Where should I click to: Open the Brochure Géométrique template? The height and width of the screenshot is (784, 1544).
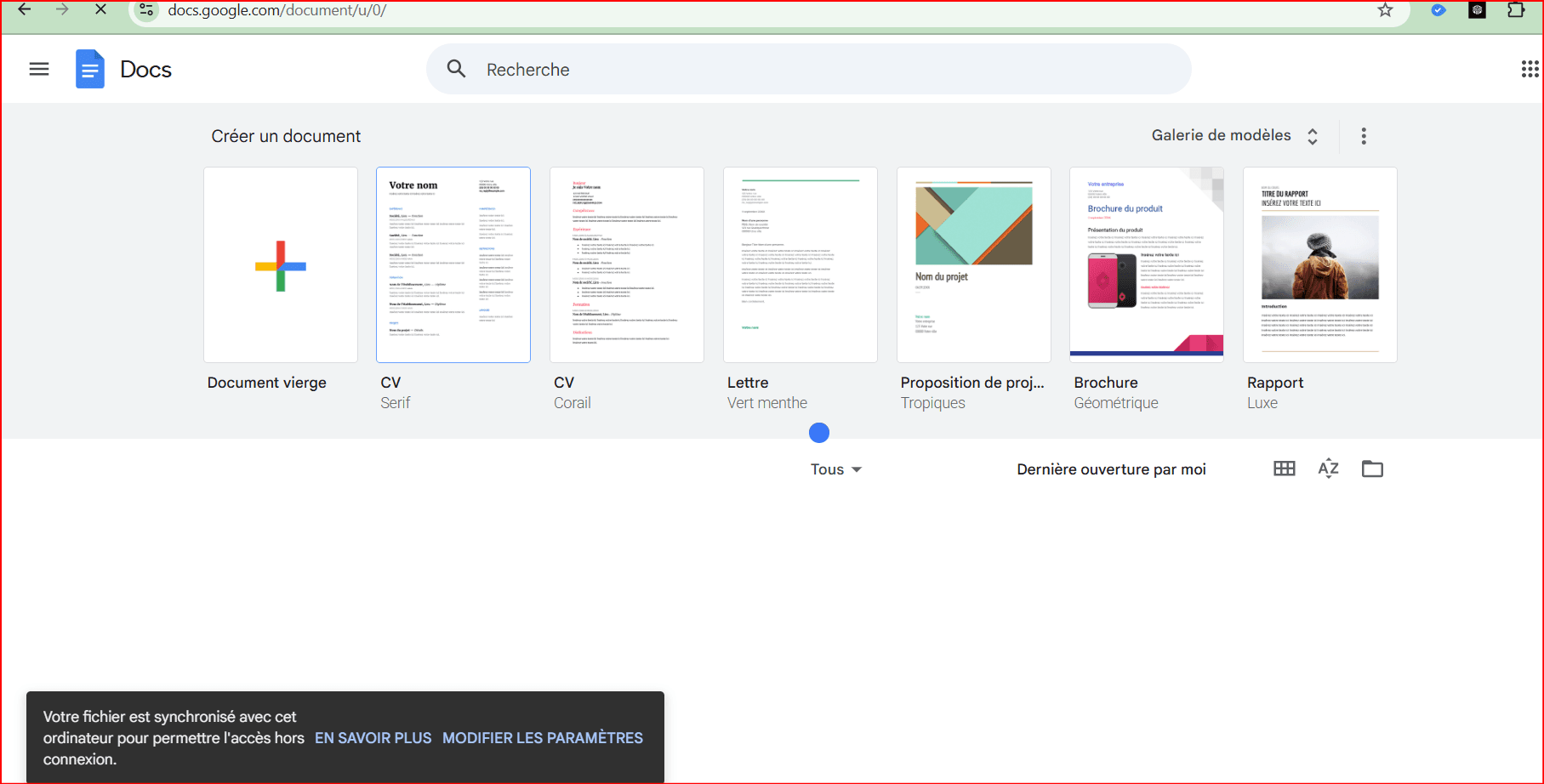1146,265
